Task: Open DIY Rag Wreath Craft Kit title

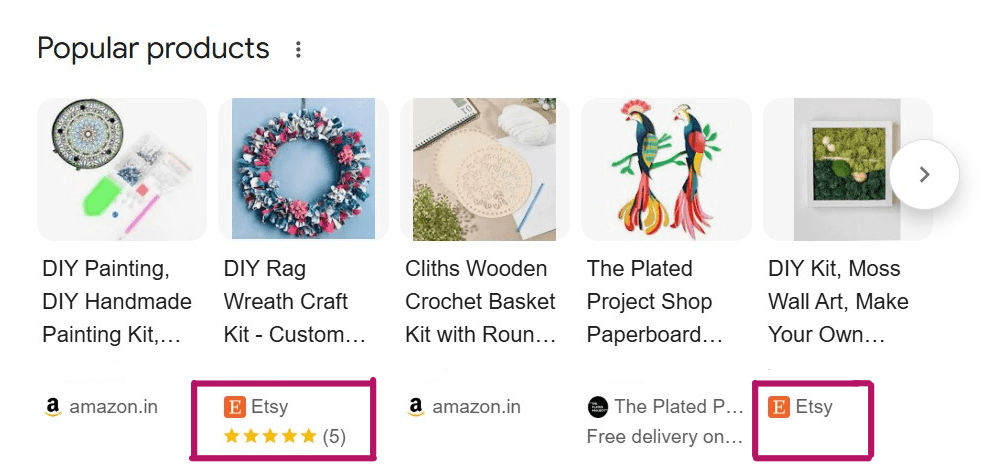Action: click(294, 301)
